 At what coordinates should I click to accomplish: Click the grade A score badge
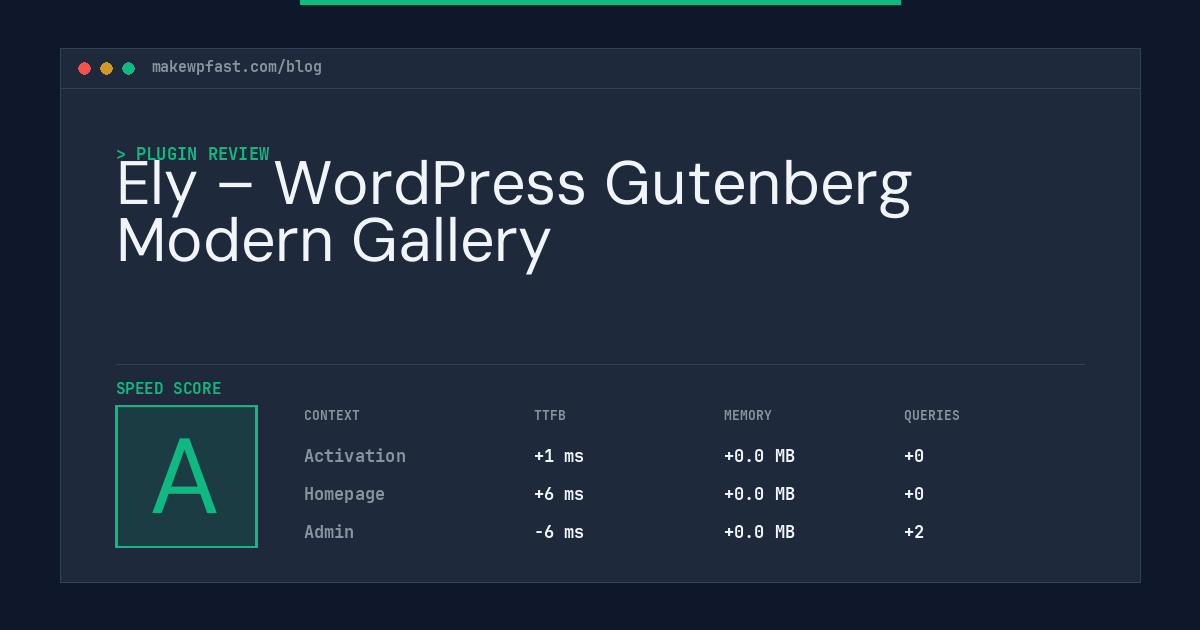186,476
